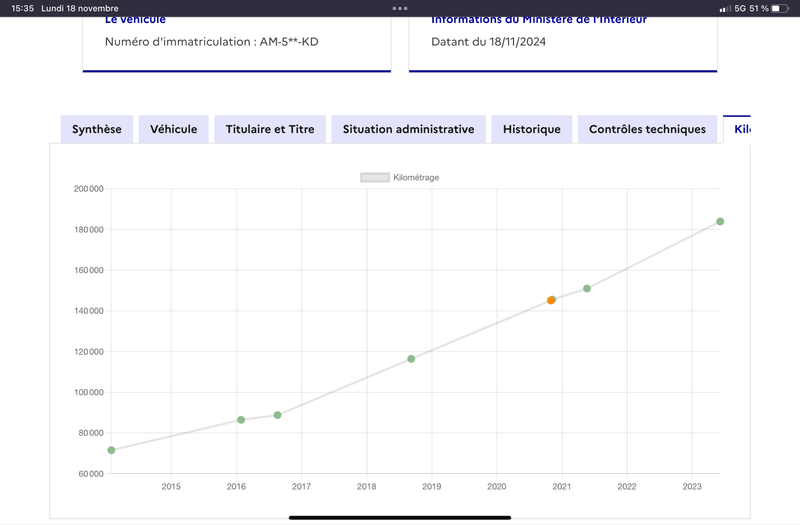Click the Numéro d'immatriculation AM-5**-KD text
Viewport: 800px width, 525px height.
click(212, 42)
